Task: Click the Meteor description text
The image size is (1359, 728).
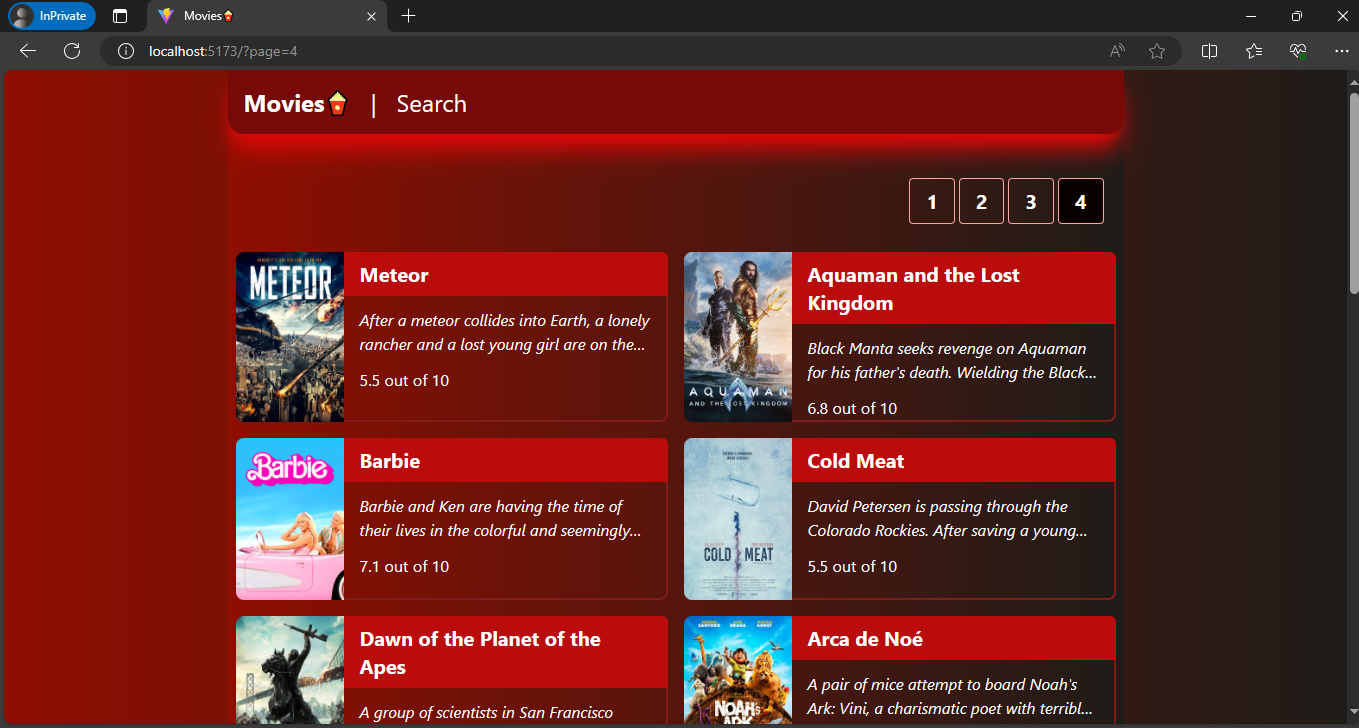Action: 505,333
